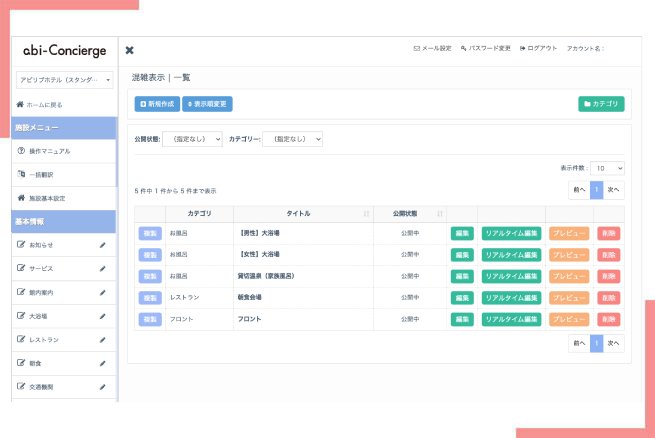Screen dimensions: 655x438
Task: Open the 公開状態 filter dropdown
Action: (192, 139)
